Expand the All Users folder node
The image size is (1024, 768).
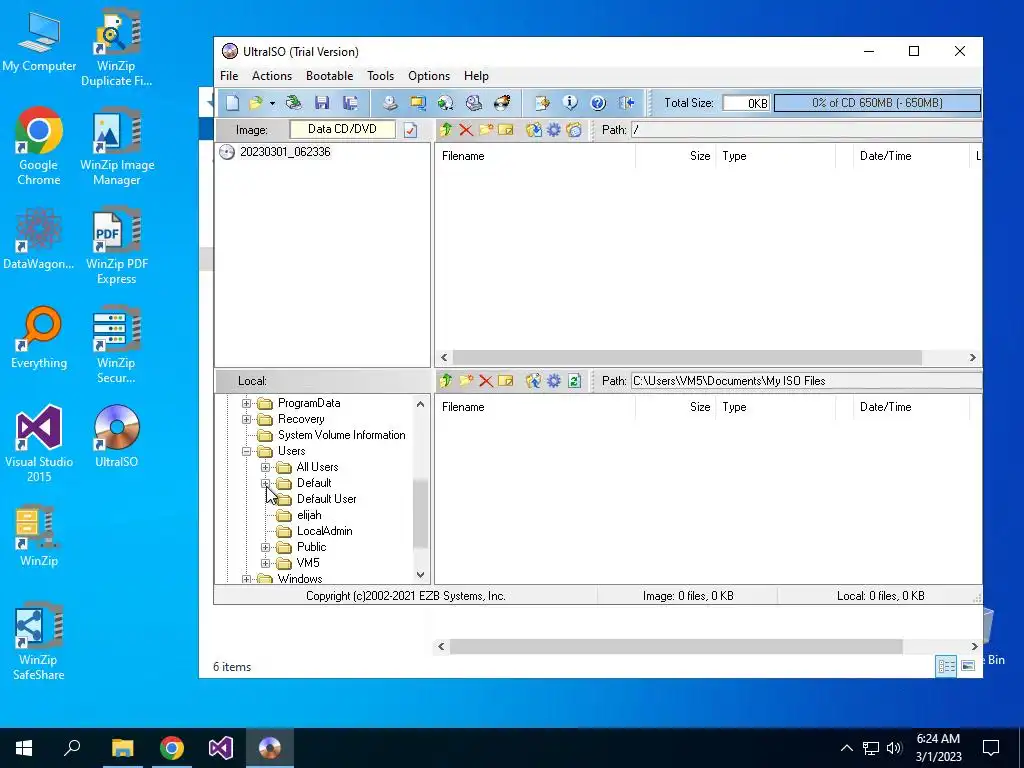point(265,467)
